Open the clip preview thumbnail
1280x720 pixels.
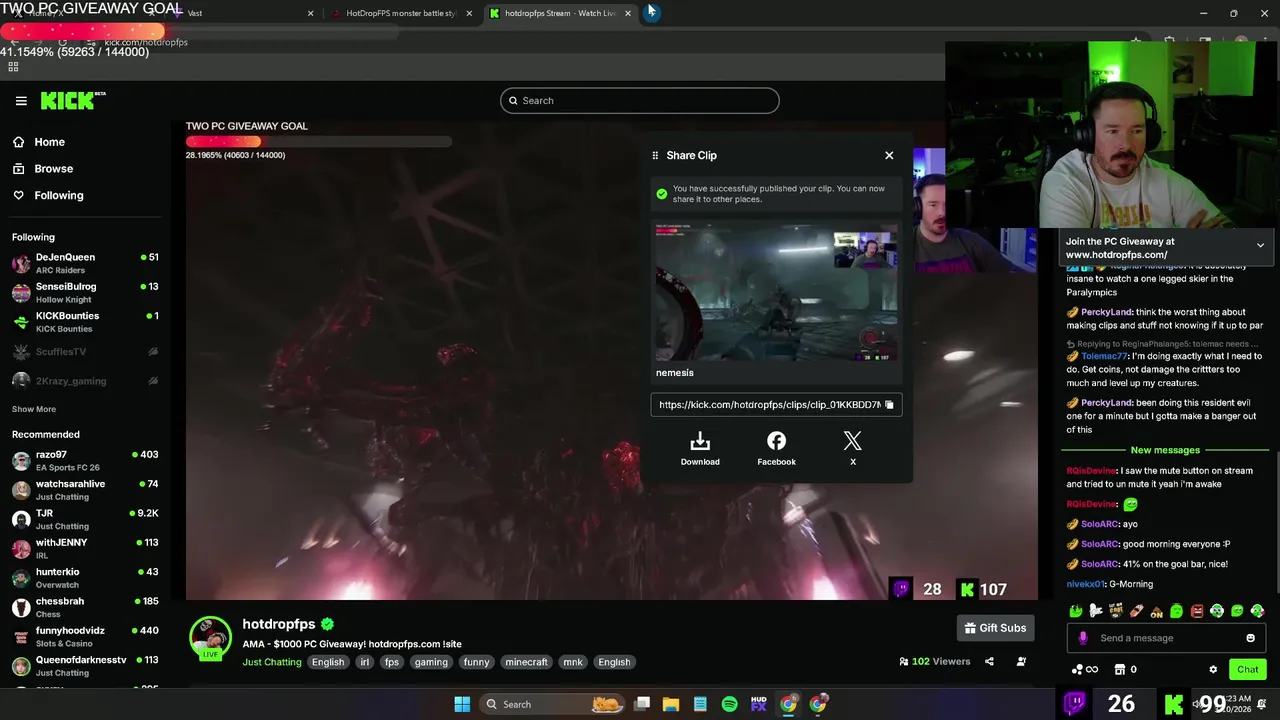[x=776, y=292]
